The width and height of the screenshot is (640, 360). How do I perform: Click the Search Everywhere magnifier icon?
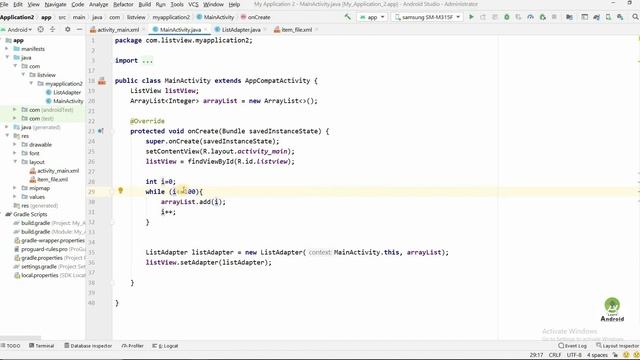(x=635, y=17)
